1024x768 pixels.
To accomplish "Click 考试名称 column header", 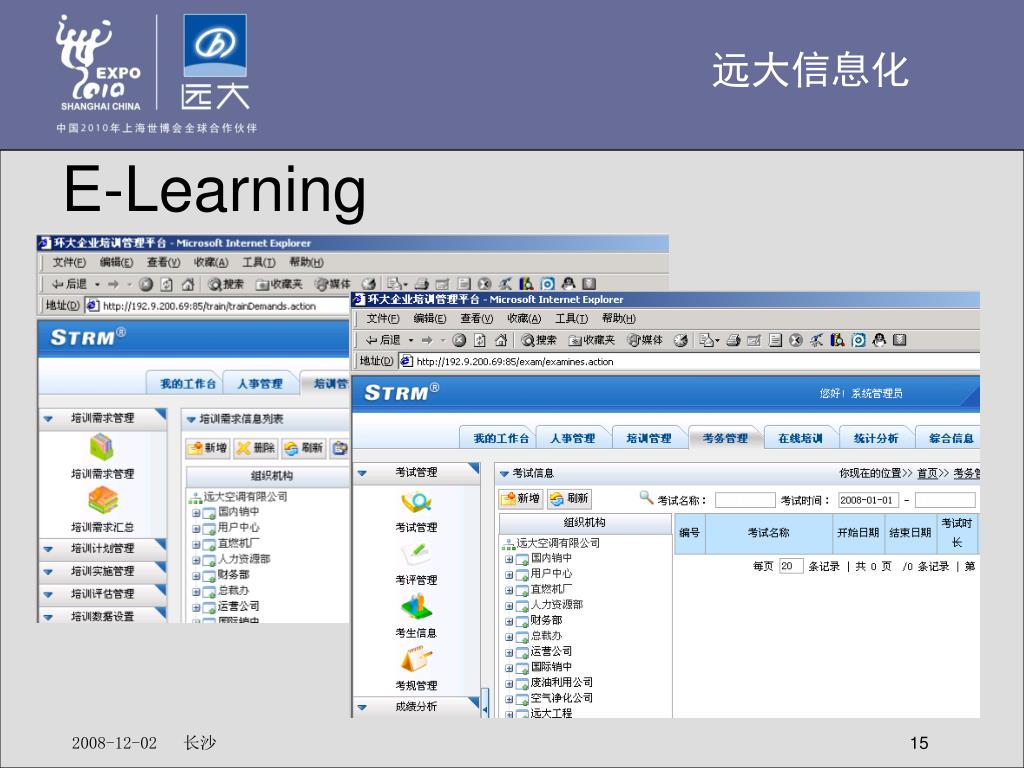I will 769,533.
